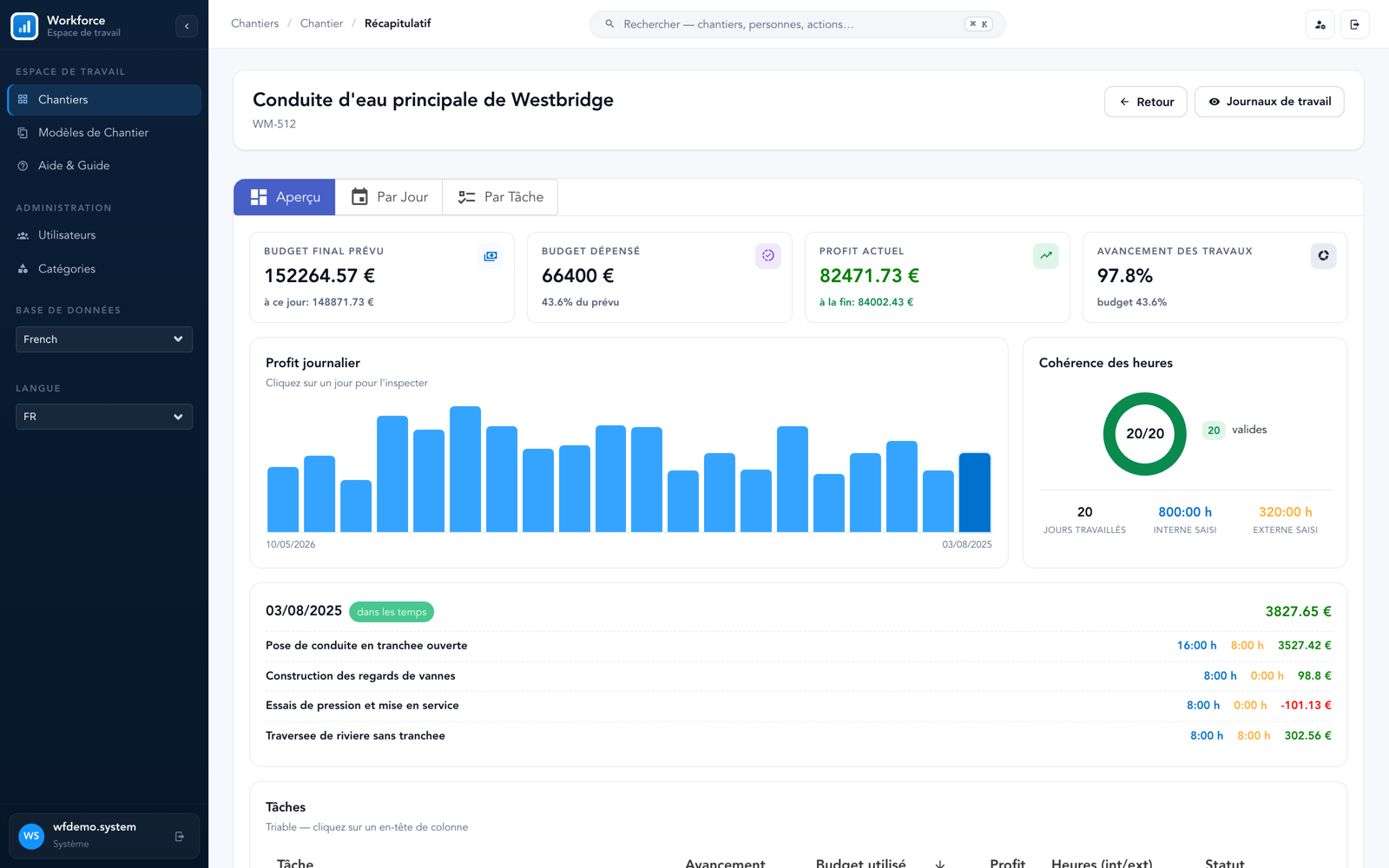Click the green 20 valides badge
The image size is (1389, 868).
click(1214, 431)
